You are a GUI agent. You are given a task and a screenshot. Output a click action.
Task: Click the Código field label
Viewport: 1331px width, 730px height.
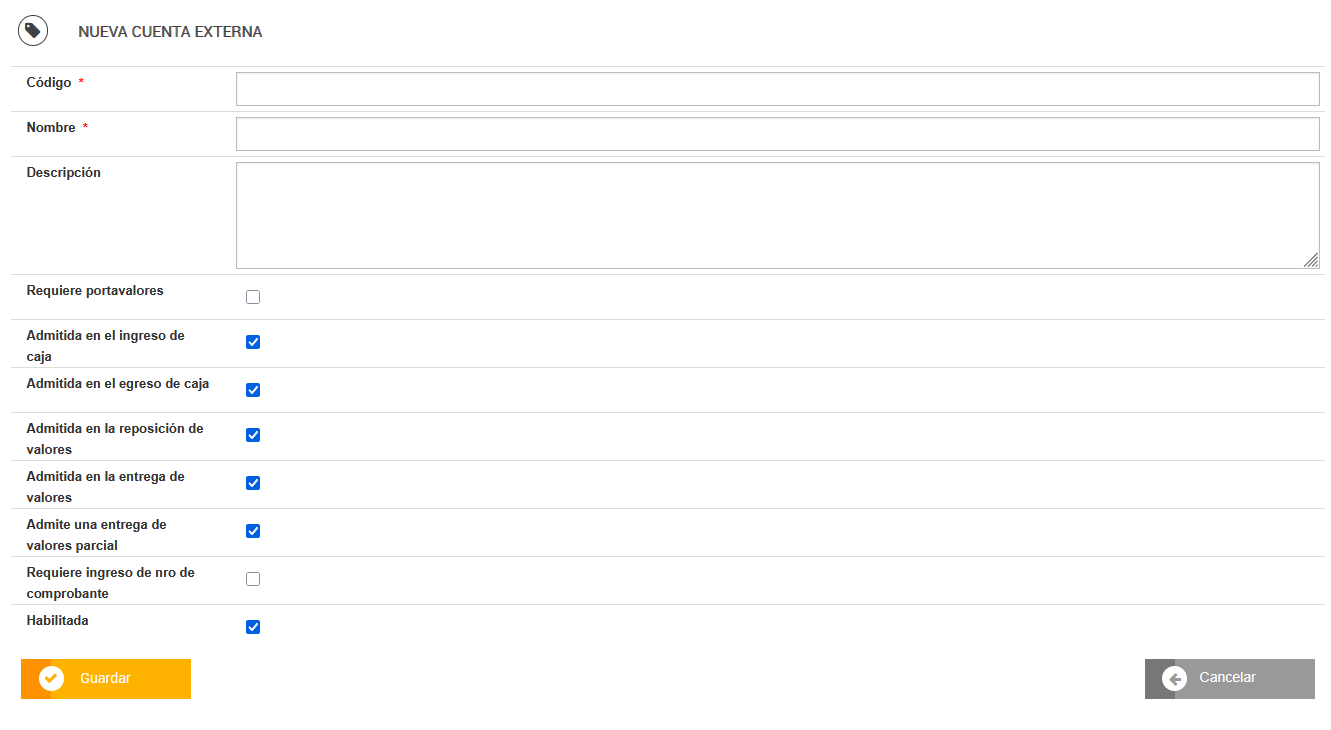point(49,83)
